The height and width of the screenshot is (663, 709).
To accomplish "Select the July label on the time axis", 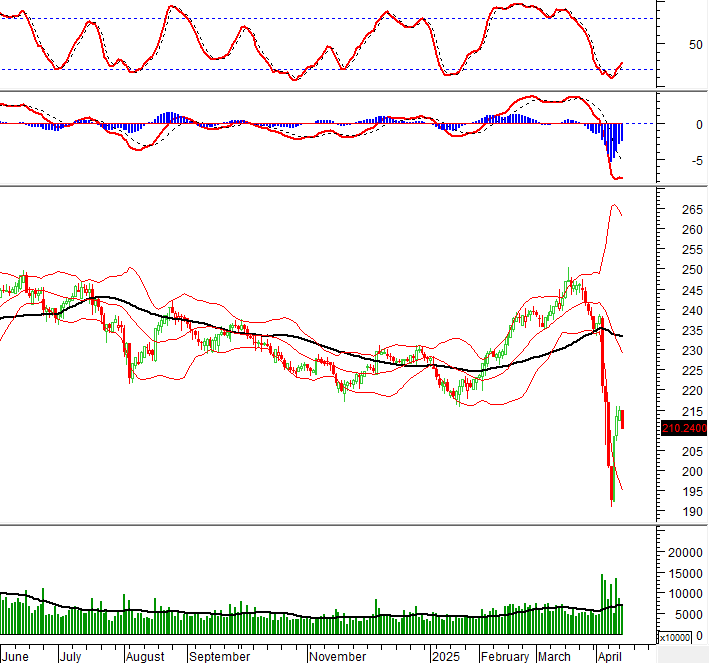I will click(x=71, y=657).
